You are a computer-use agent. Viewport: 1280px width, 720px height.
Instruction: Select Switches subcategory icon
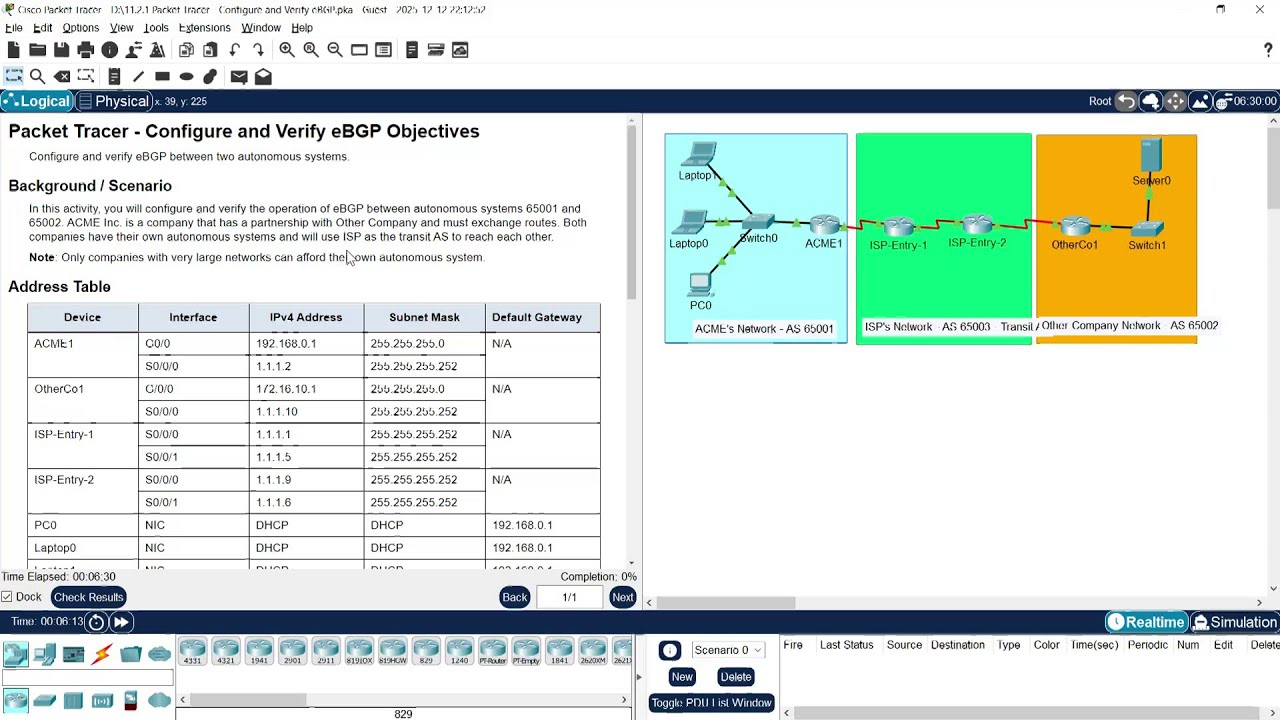pos(44,700)
